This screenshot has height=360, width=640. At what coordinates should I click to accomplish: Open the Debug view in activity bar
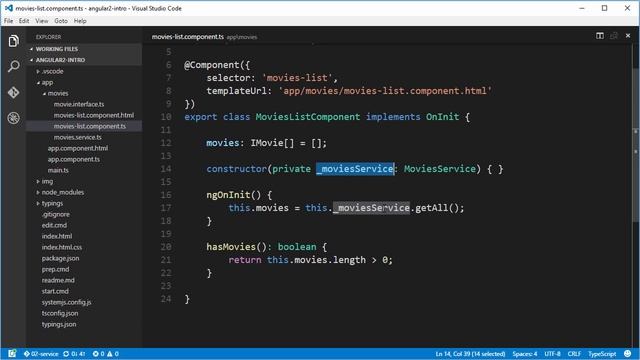click(13, 118)
